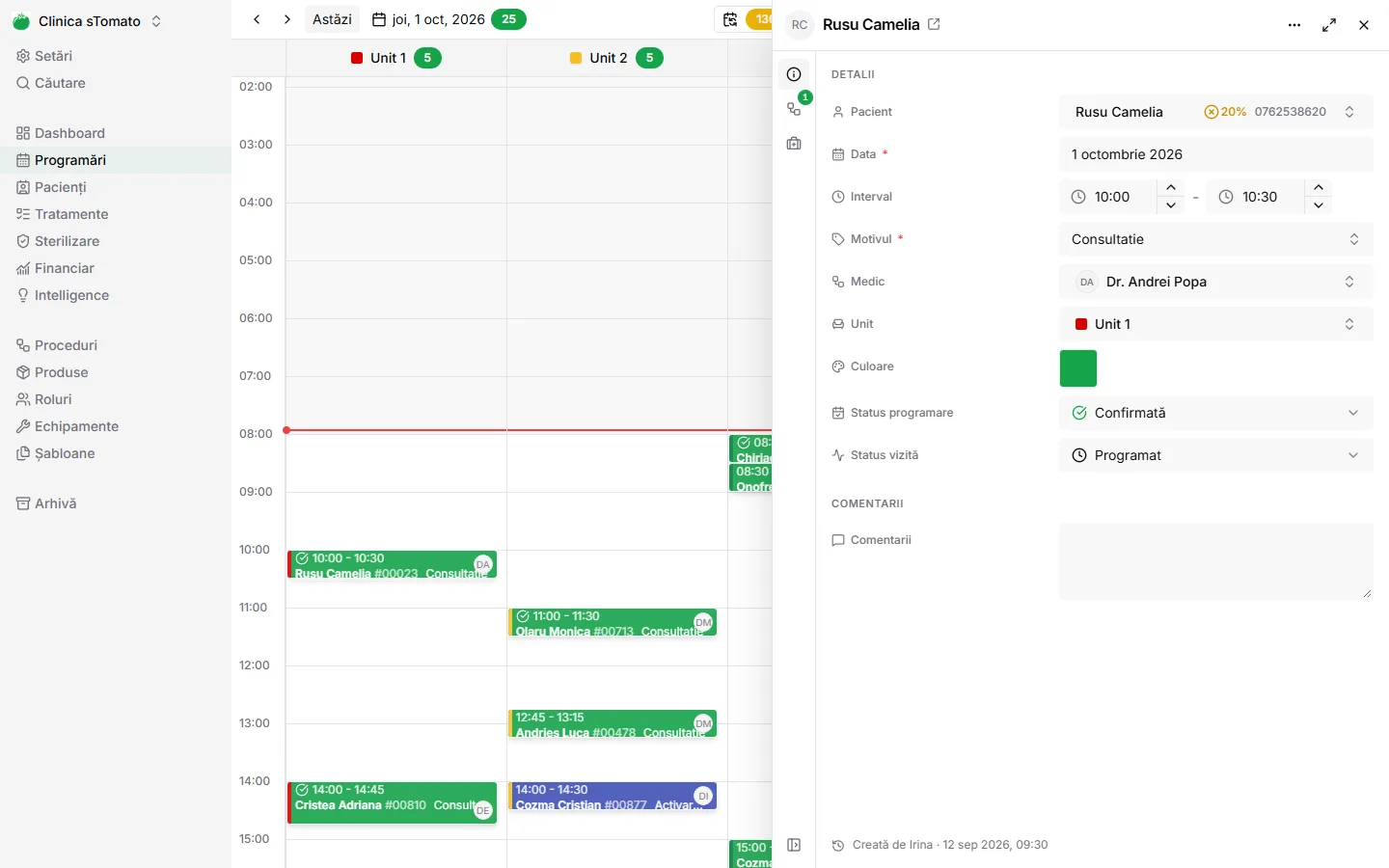Open the three-dot more options menu
This screenshot has height=868, width=1389.
coord(1294,25)
